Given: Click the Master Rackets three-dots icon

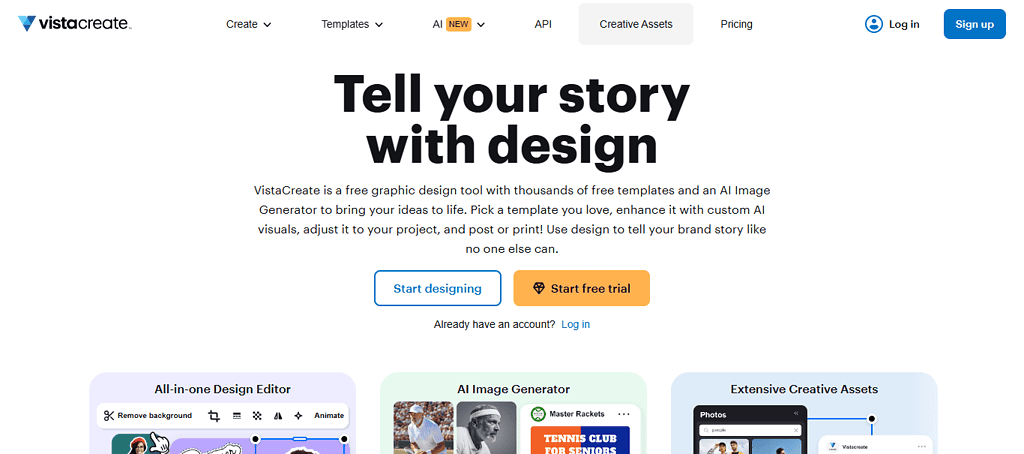Looking at the screenshot, I should [x=624, y=413].
